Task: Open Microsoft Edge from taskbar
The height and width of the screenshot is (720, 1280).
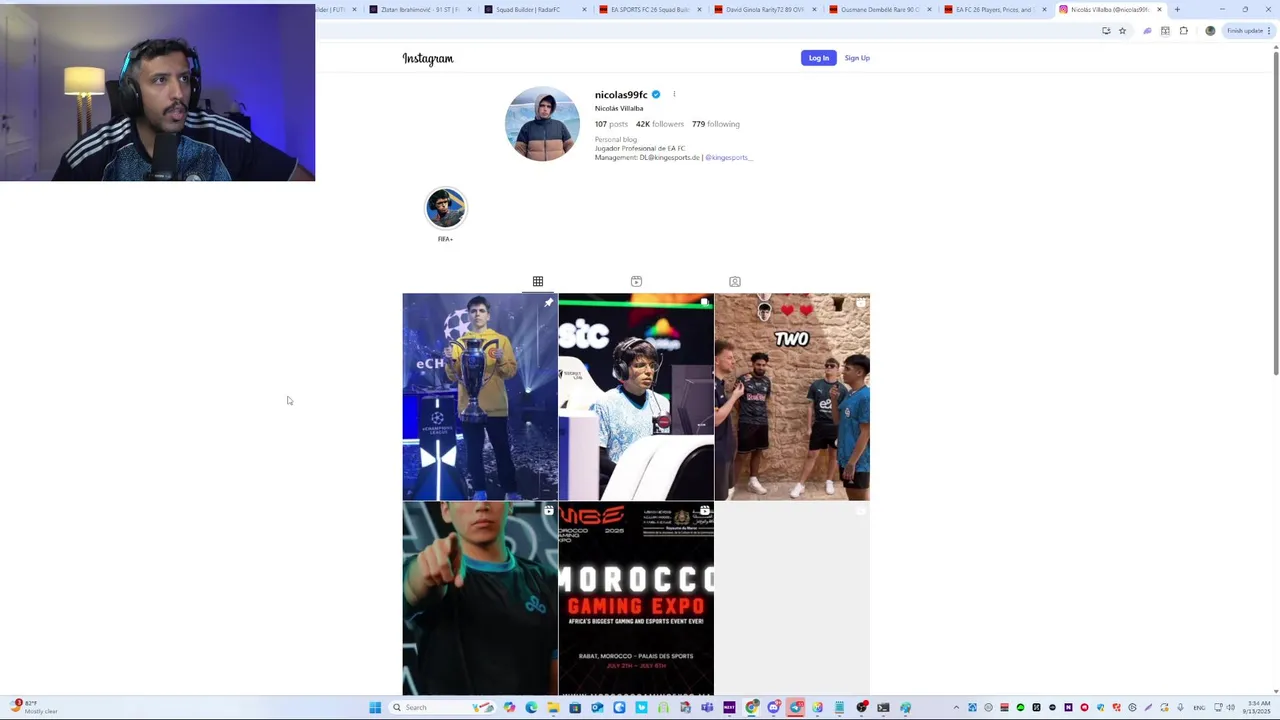Action: click(531, 707)
